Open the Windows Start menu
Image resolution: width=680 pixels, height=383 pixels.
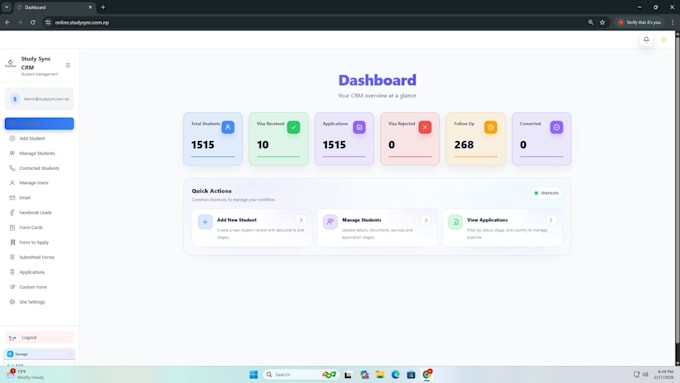coord(254,374)
